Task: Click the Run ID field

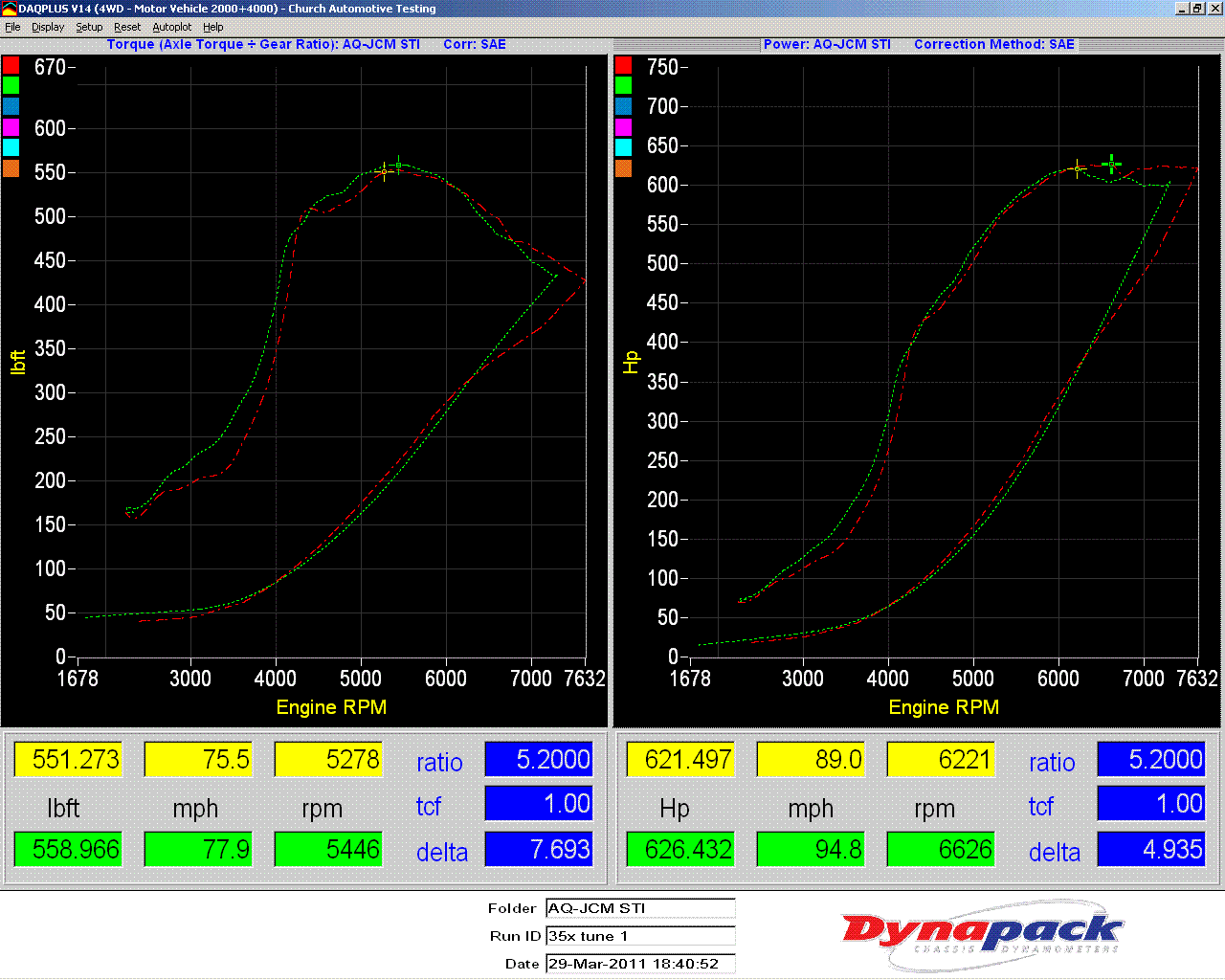Action: coord(640,936)
